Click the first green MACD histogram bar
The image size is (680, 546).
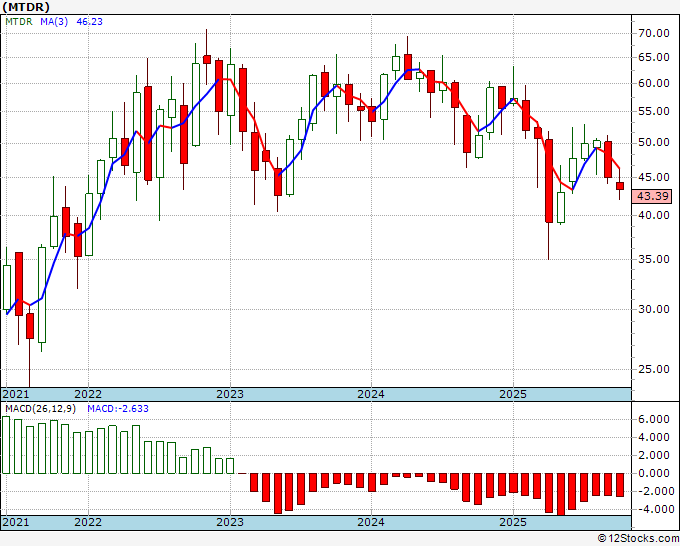[x=6, y=445]
